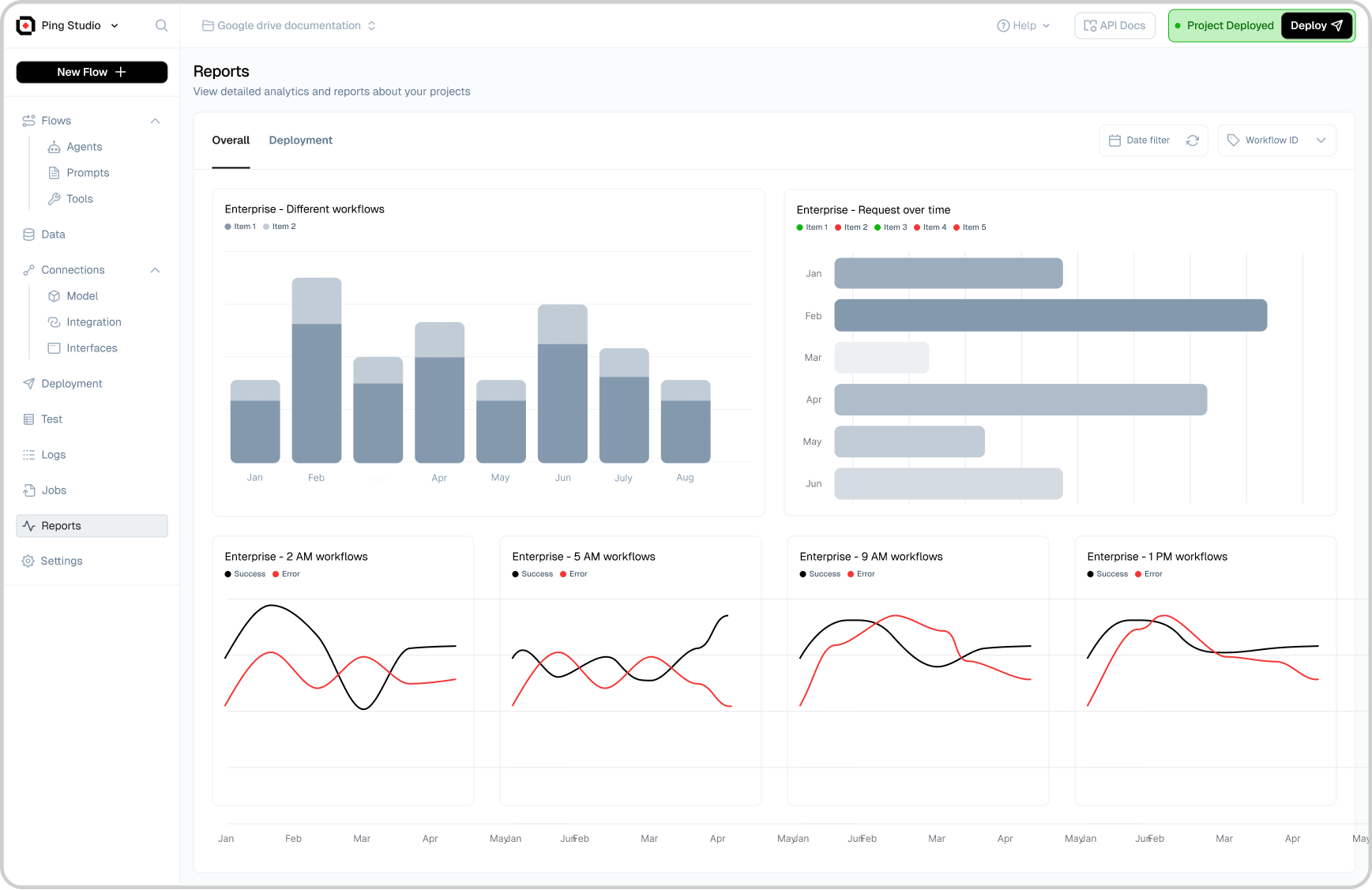Viewport: 1372px width, 890px height.
Task: Click the refresh icon beside Date filter
Action: point(1193,141)
